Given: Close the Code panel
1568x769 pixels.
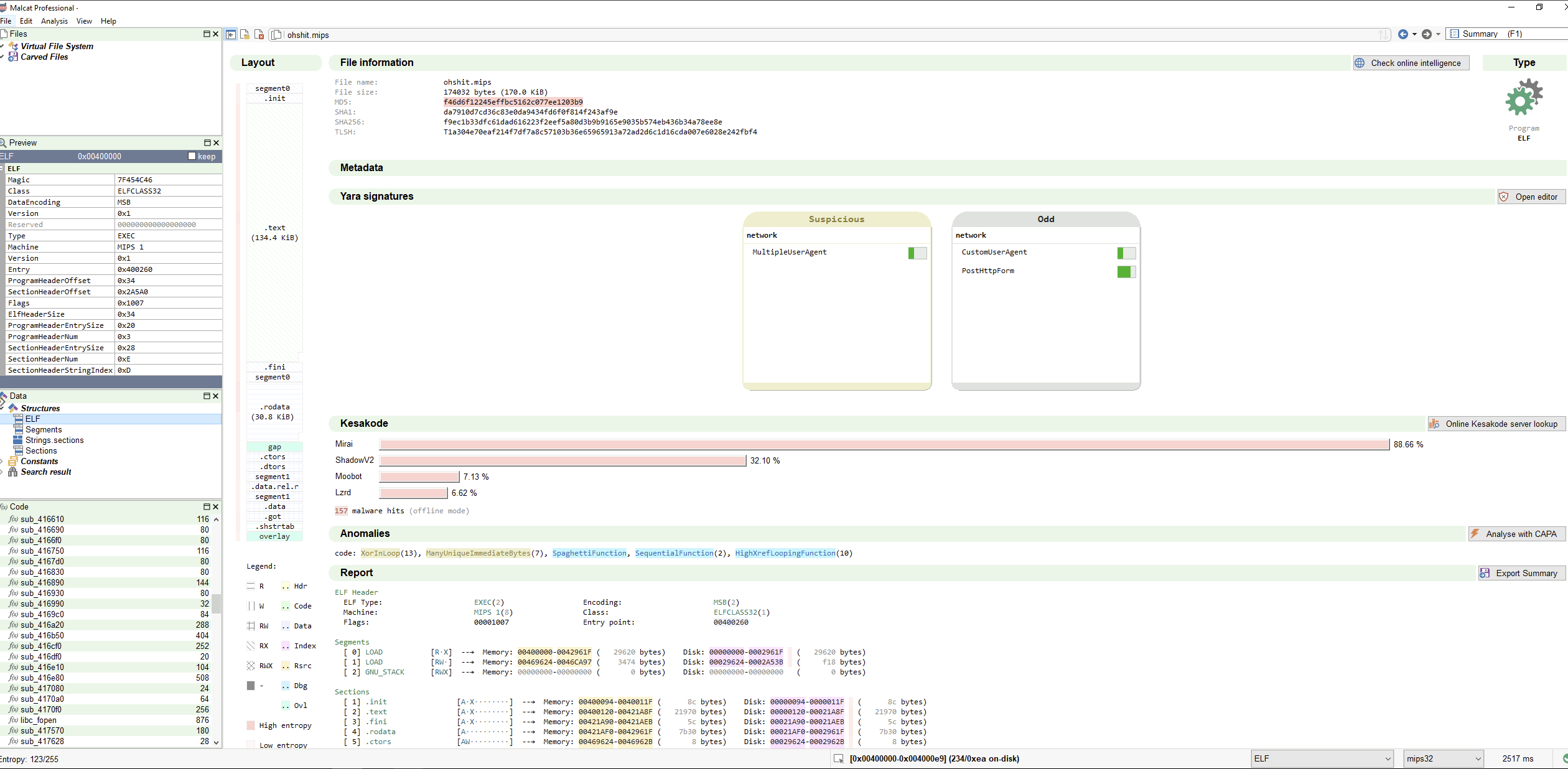Looking at the screenshot, I should tap(216, 506).
